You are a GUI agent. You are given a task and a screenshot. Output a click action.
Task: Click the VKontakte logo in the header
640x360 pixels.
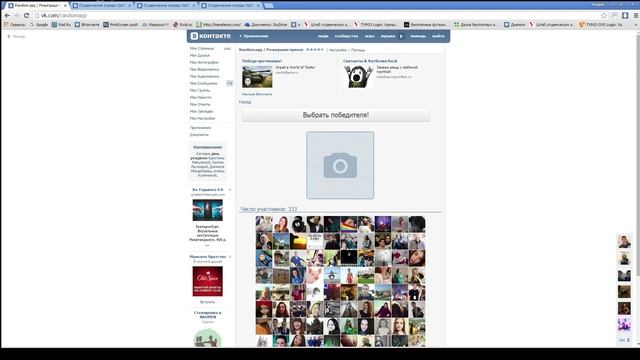tap(211, 36)
